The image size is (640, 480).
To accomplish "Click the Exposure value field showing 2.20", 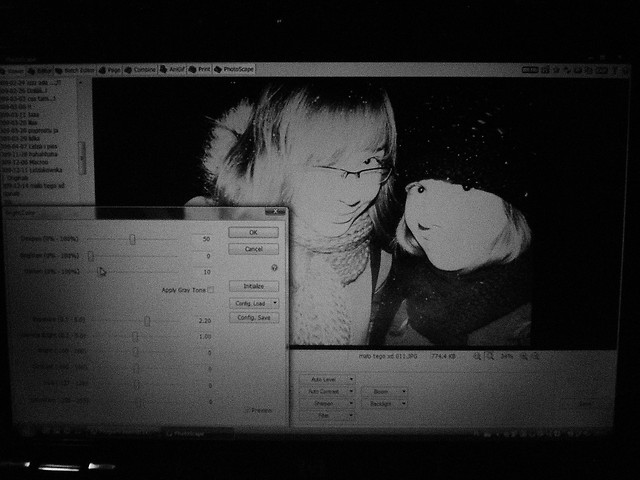I will pyautogui.click(x=202, y=321).
